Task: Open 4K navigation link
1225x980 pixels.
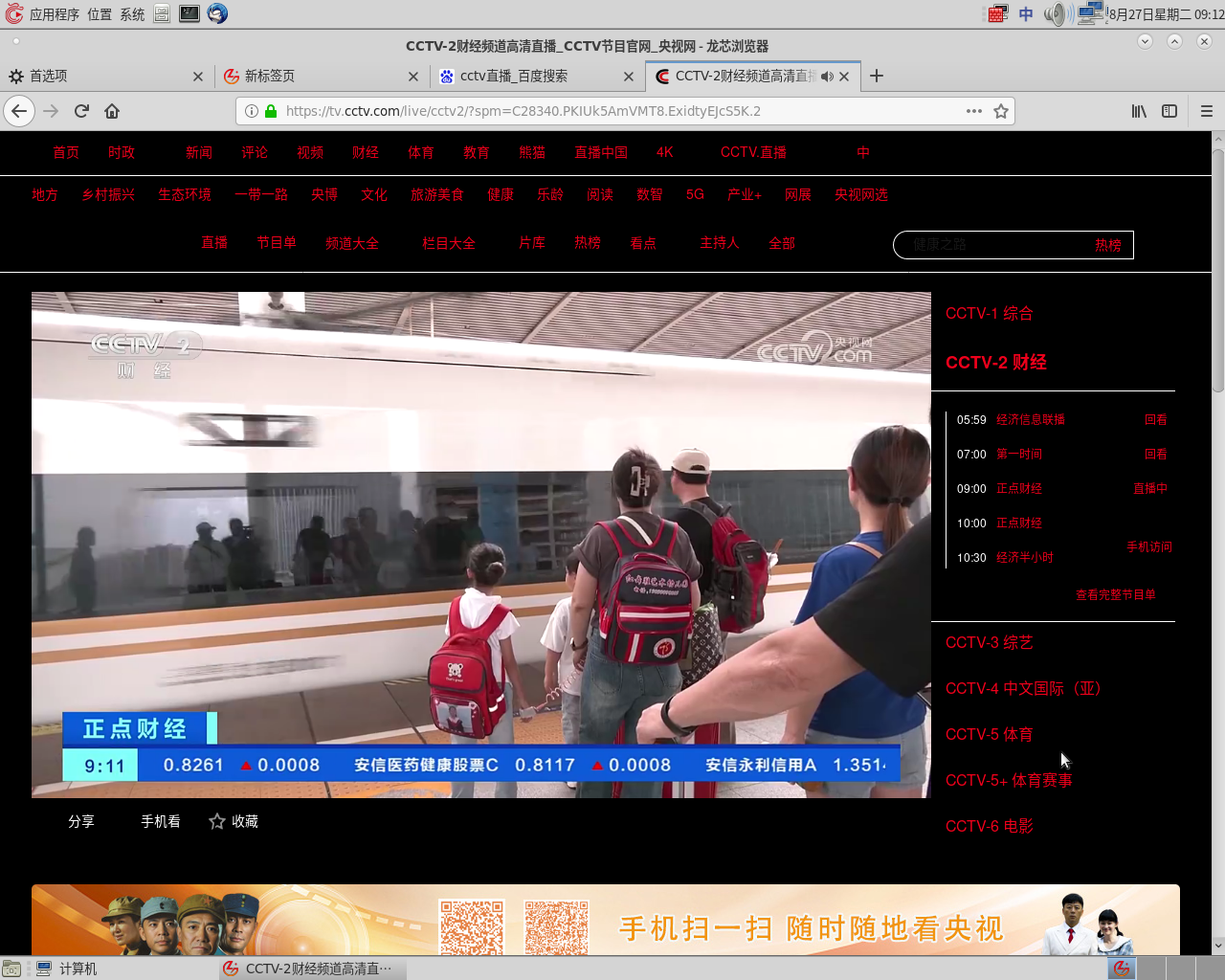Action: click(665, 152)
